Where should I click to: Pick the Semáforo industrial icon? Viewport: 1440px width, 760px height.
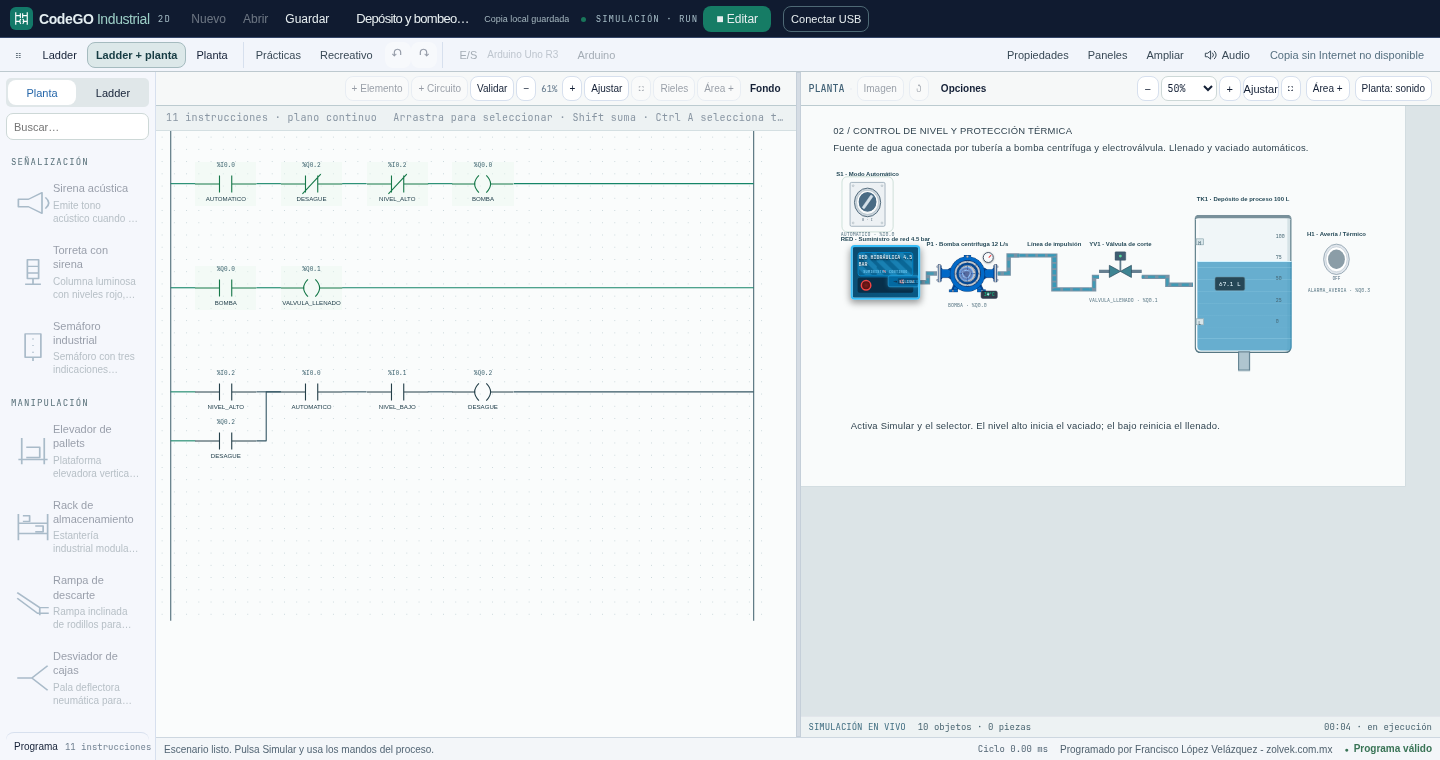pyautogui.click(x=33, y=347)
